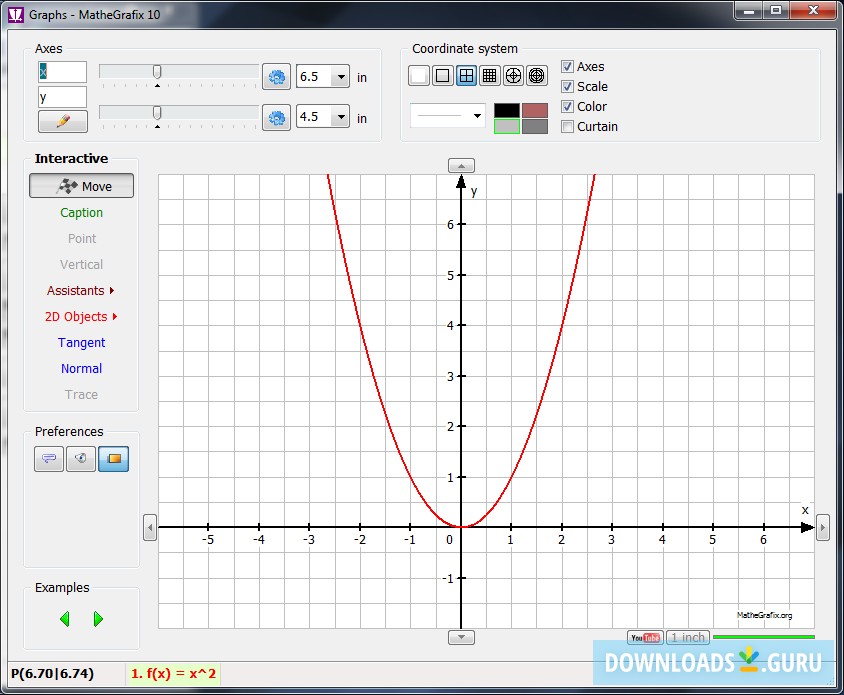Click the pencil edit button under Axes

[x=63, y=121]
